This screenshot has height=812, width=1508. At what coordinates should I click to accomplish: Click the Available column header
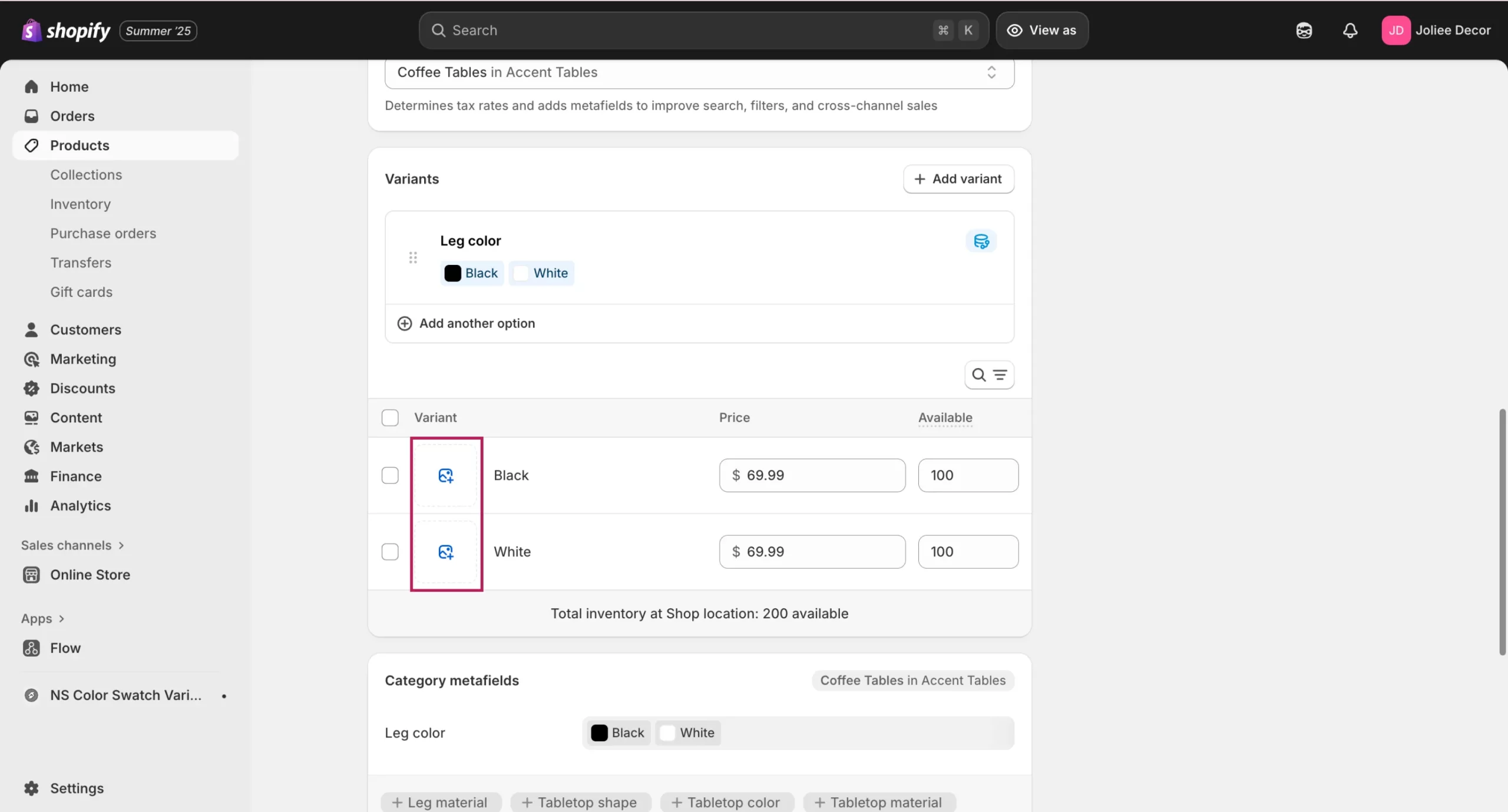pyautogui.click(x=945, y=417)
